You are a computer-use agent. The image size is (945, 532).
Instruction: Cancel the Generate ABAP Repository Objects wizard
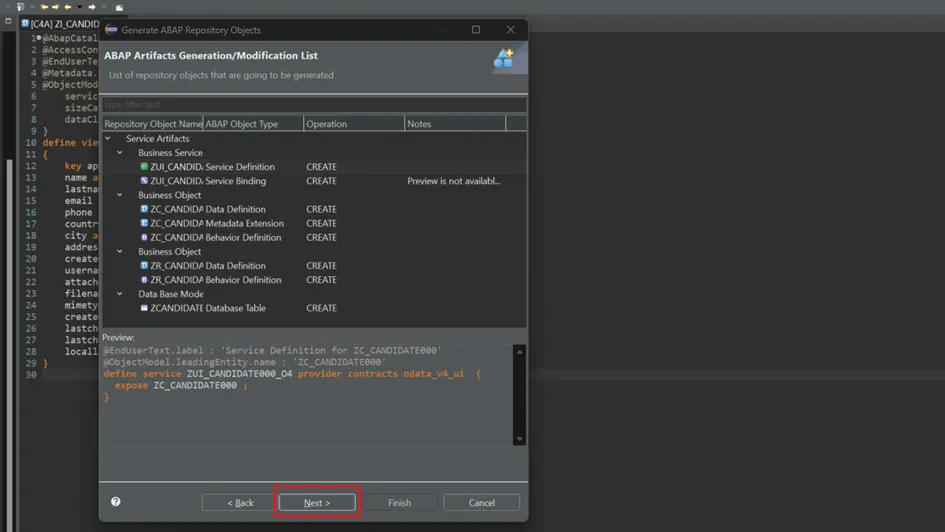481,503
